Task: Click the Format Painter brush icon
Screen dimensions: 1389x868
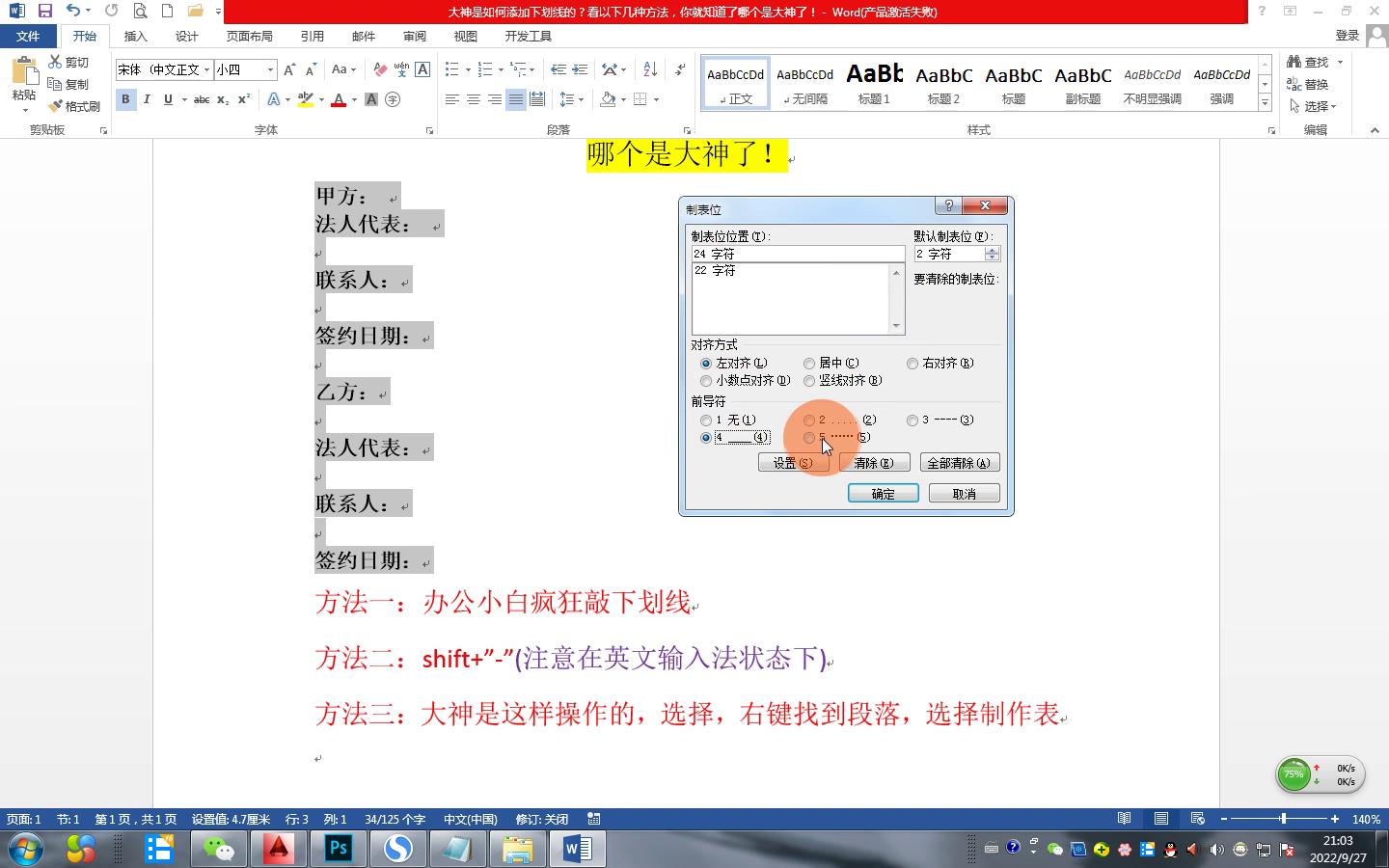Action: [75, 106]
